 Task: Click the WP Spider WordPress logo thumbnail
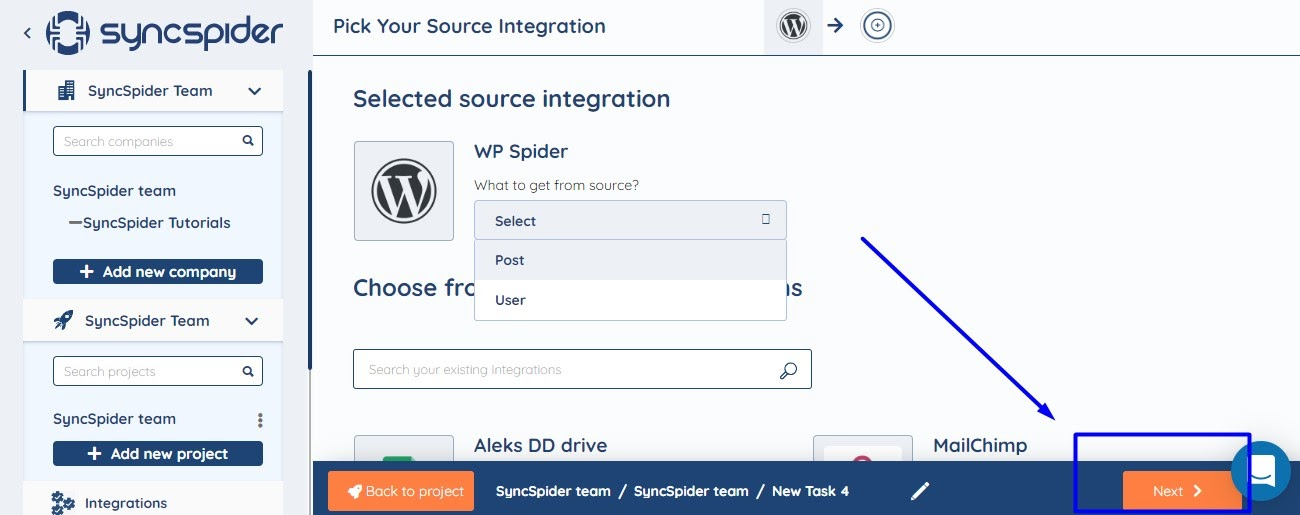(404, 191)
